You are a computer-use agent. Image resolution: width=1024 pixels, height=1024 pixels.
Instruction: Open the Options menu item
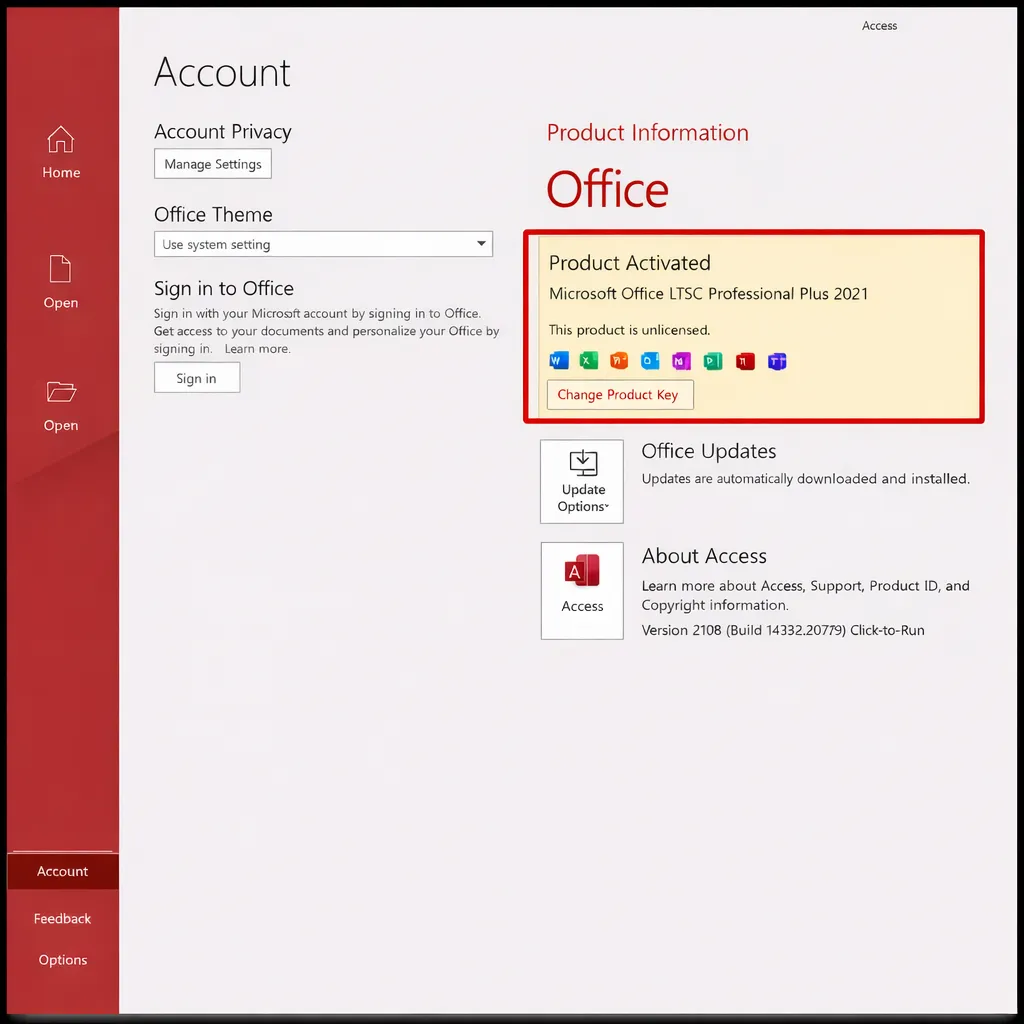click(62, 959)
